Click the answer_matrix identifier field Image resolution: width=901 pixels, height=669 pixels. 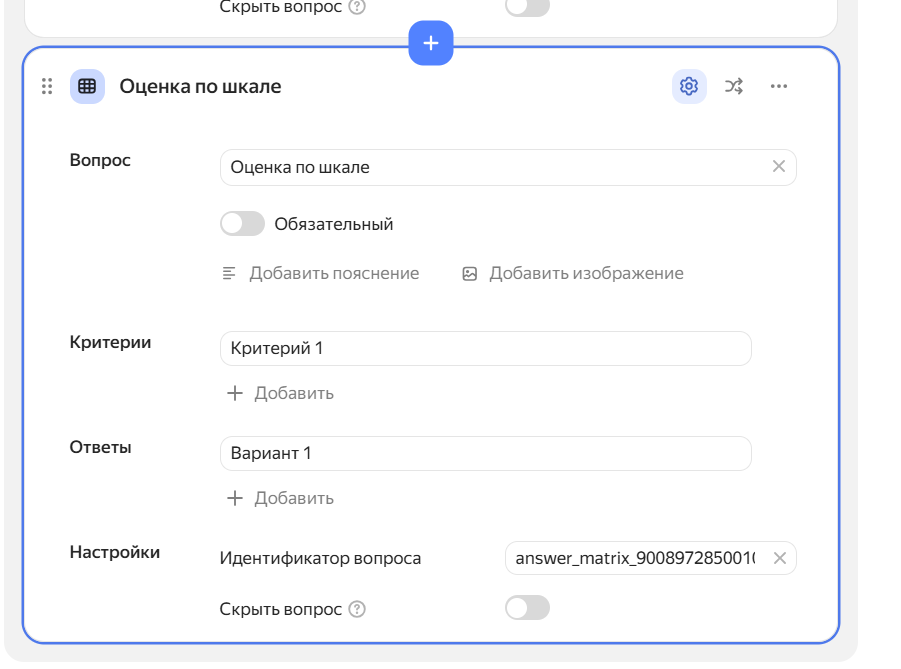(635, 558)
